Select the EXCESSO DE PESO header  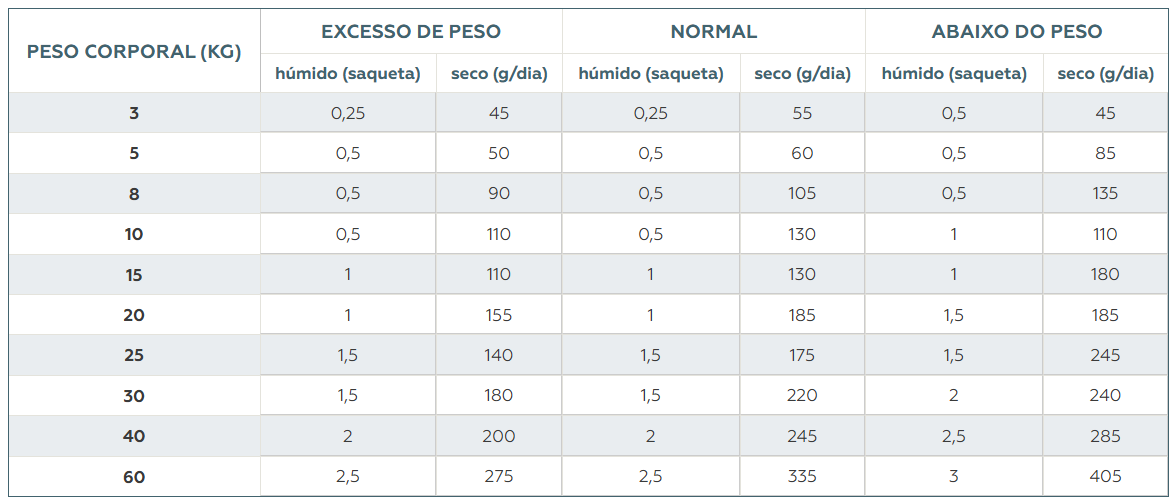[x=411, y=32]
